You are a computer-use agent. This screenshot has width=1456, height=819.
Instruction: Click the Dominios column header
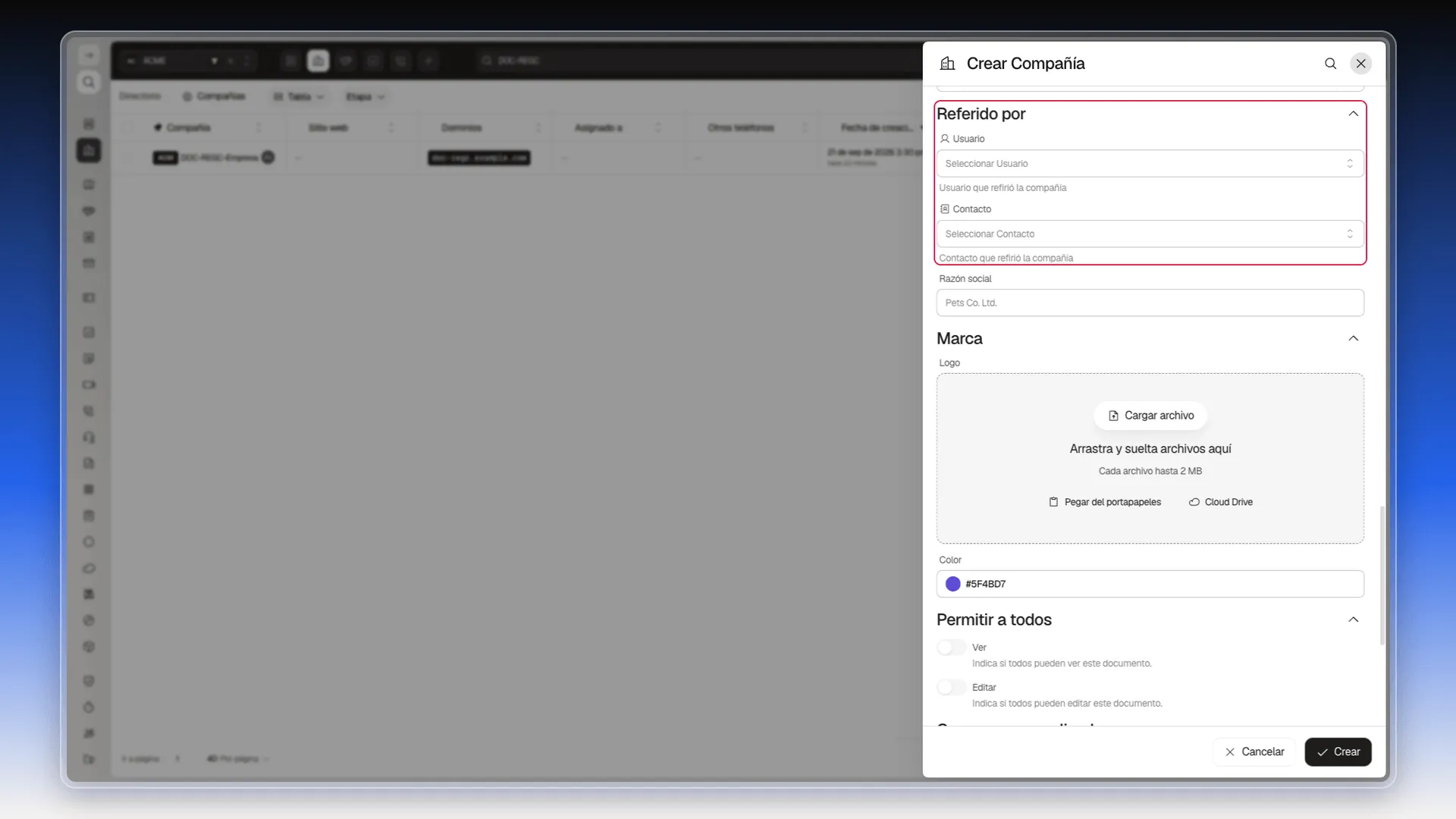(x=462, y=128)
